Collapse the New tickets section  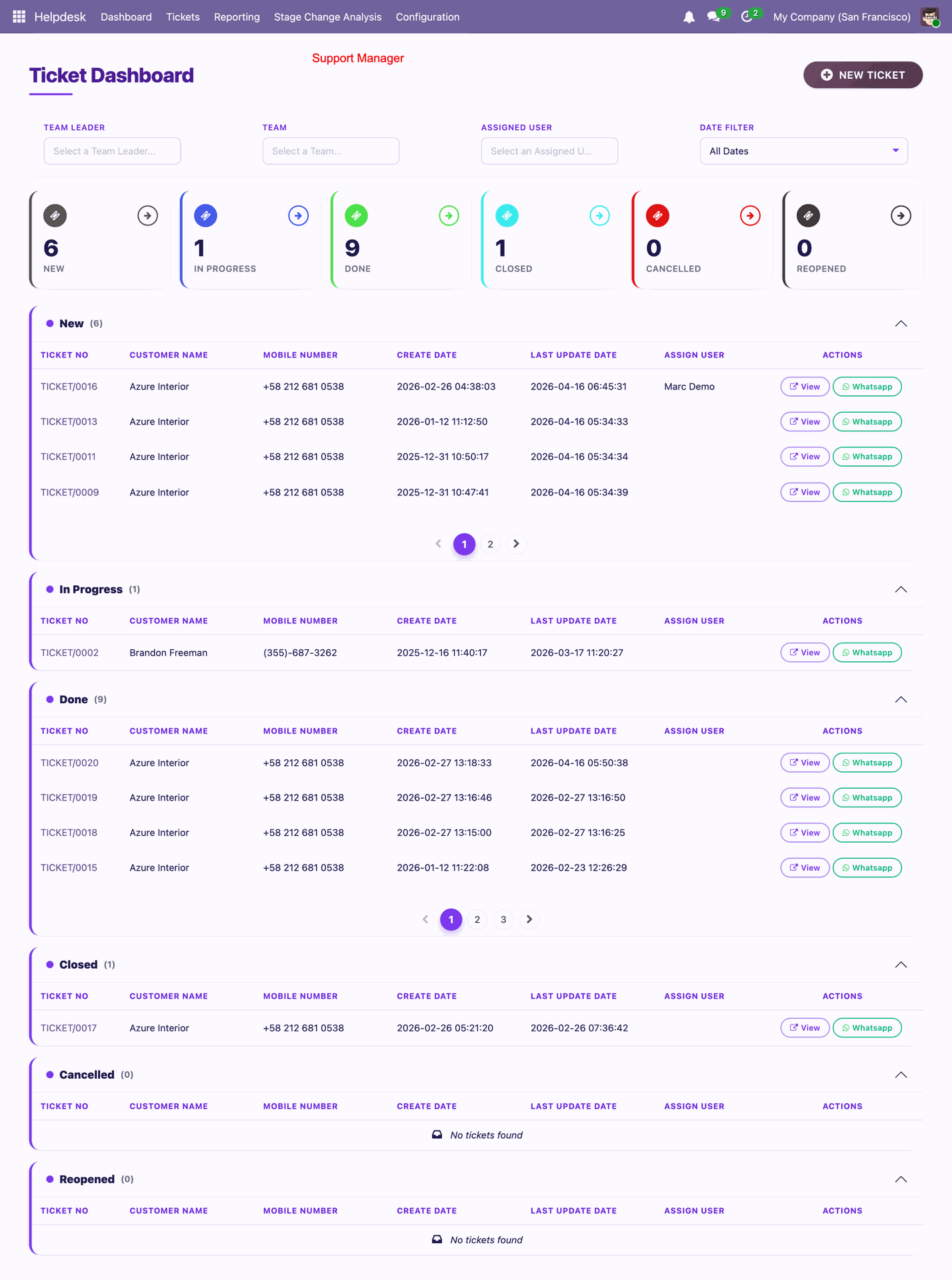901,323
